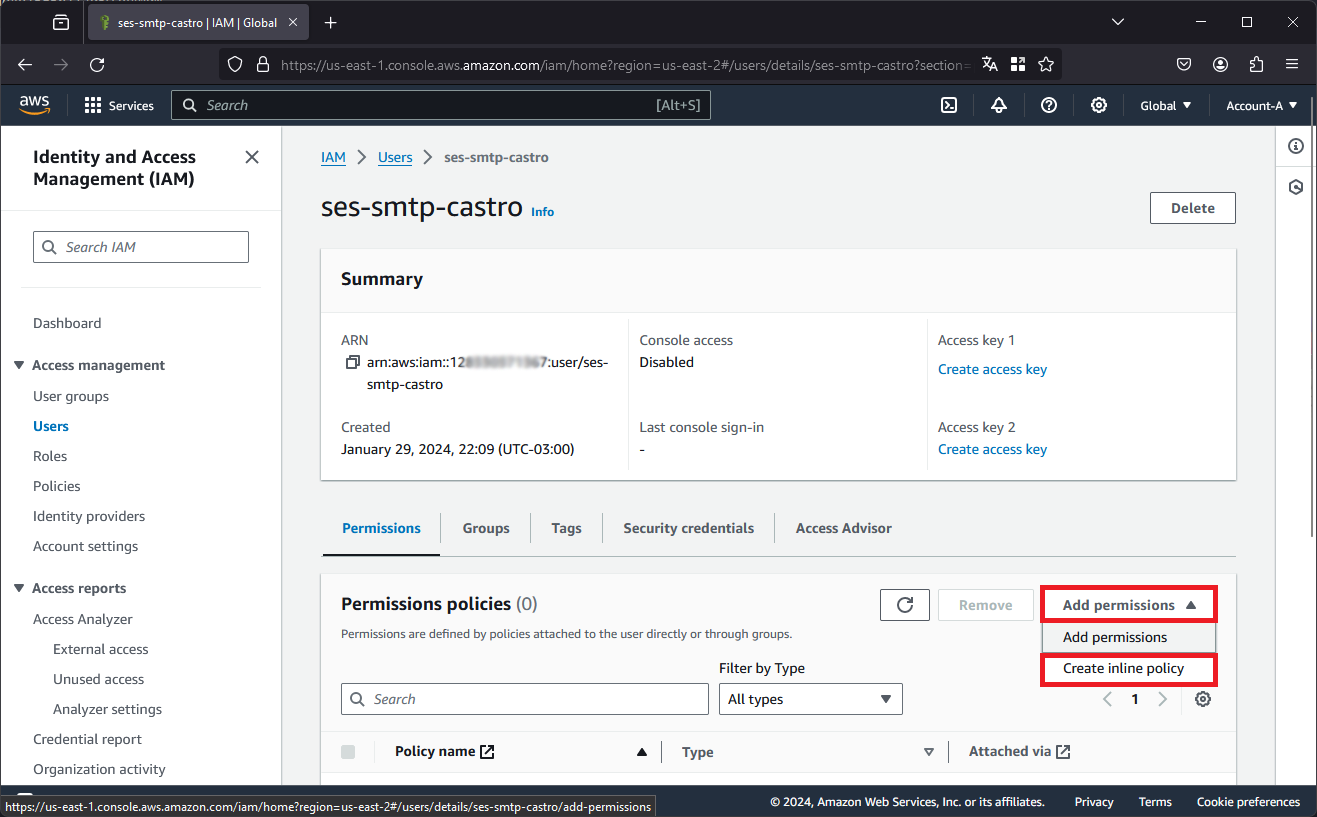The height and width of the screenshot is (817, 1317).
Task: Open the All types filter dropdown
Action: point(811,699)
